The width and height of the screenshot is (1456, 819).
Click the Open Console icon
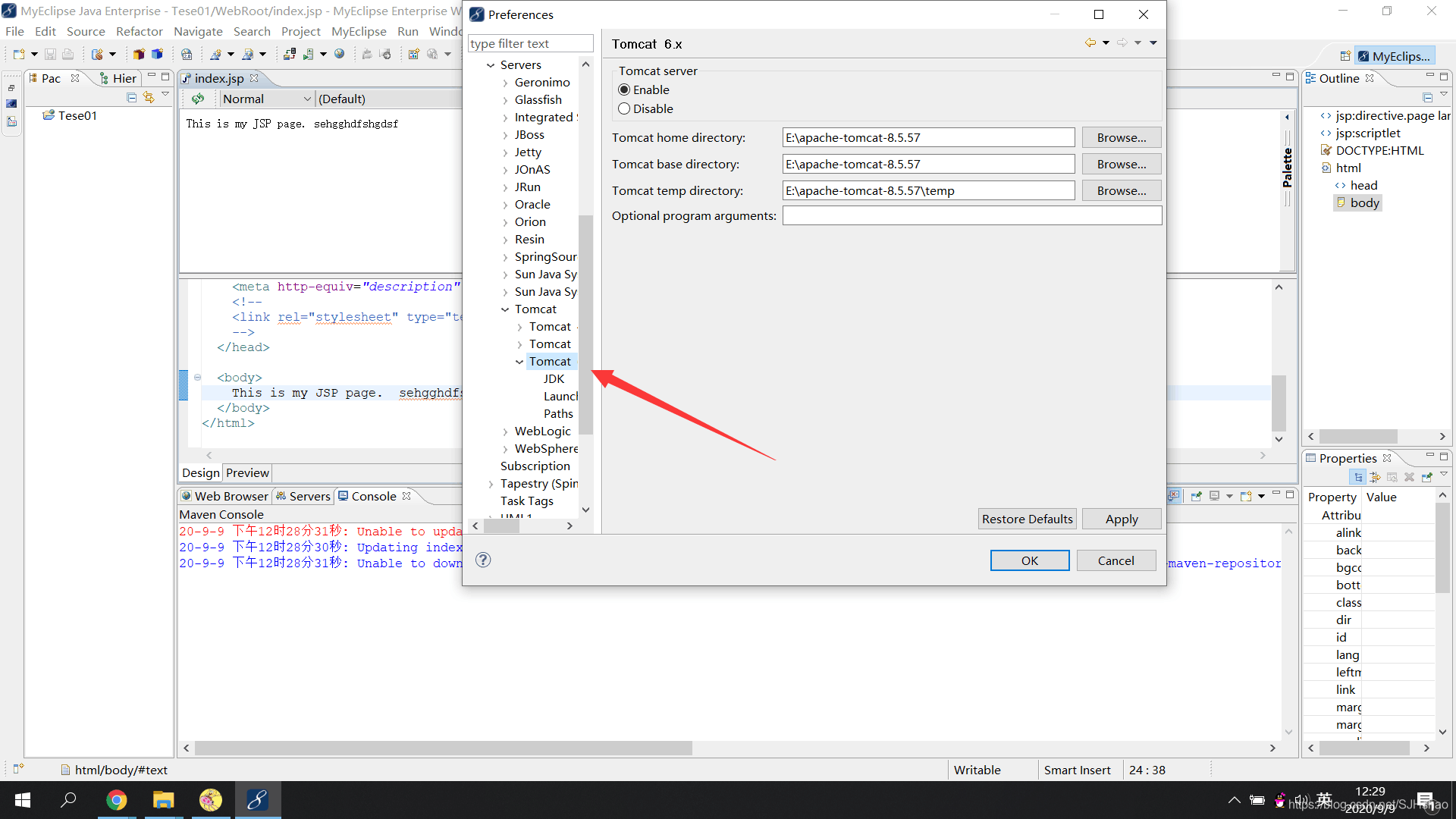pyautogui.click(x=1246, y=496)
